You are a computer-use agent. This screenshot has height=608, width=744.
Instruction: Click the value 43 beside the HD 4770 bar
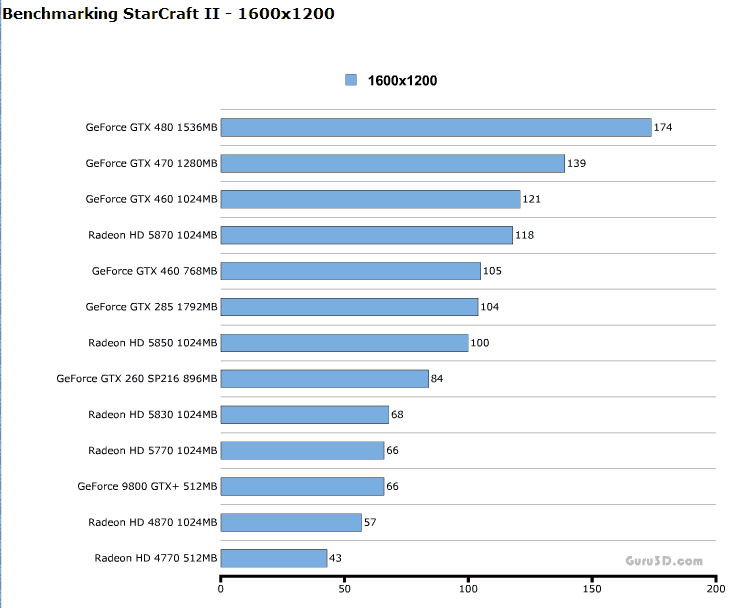tap(335, 558)
